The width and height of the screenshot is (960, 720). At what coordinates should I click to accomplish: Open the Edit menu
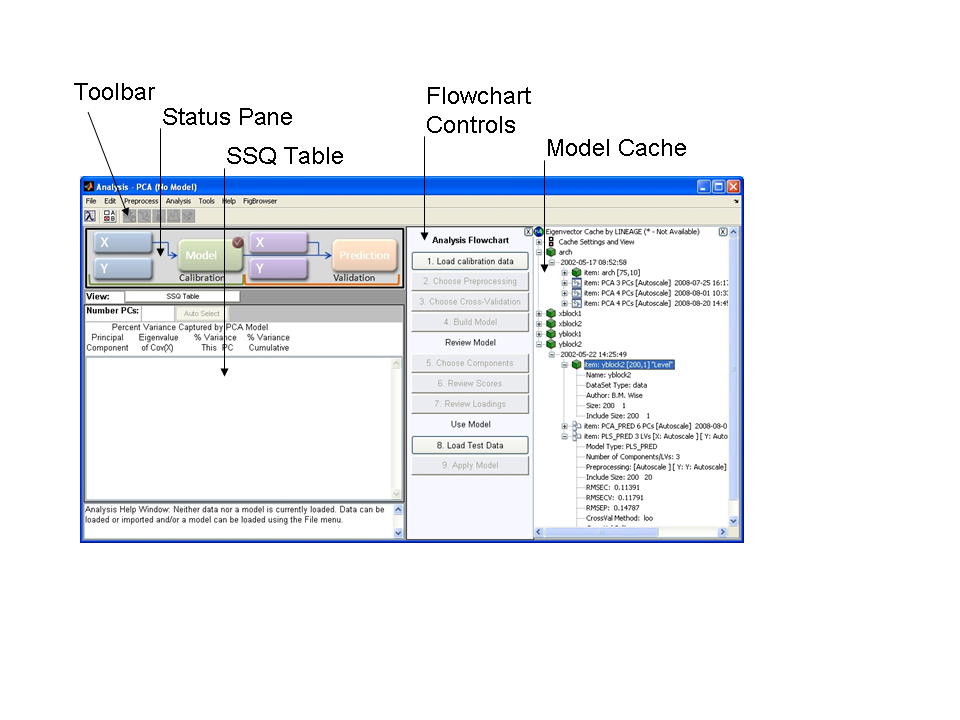tap(110, 201)
